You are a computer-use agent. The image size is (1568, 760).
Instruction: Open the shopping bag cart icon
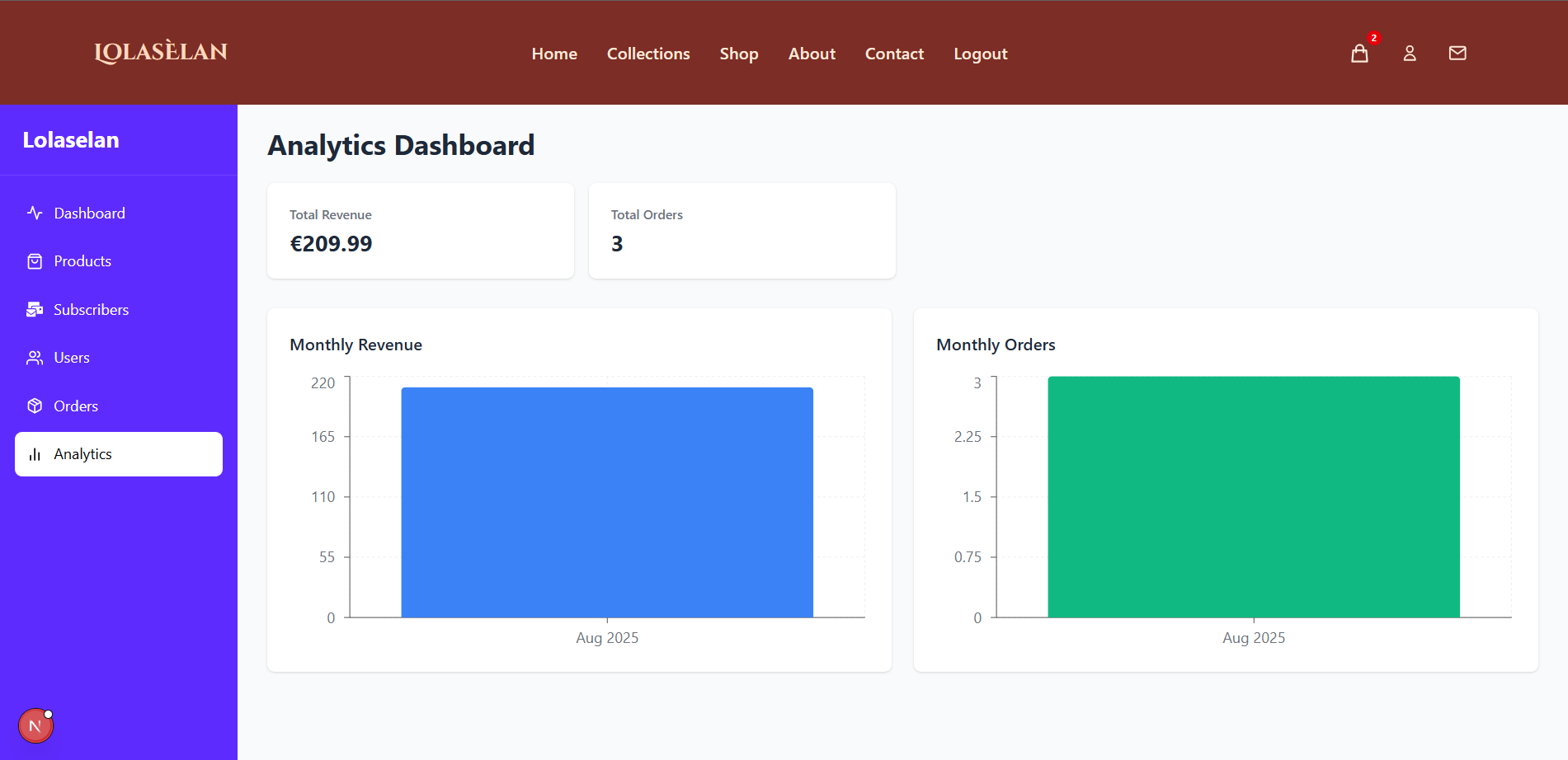pos(1359,54)
